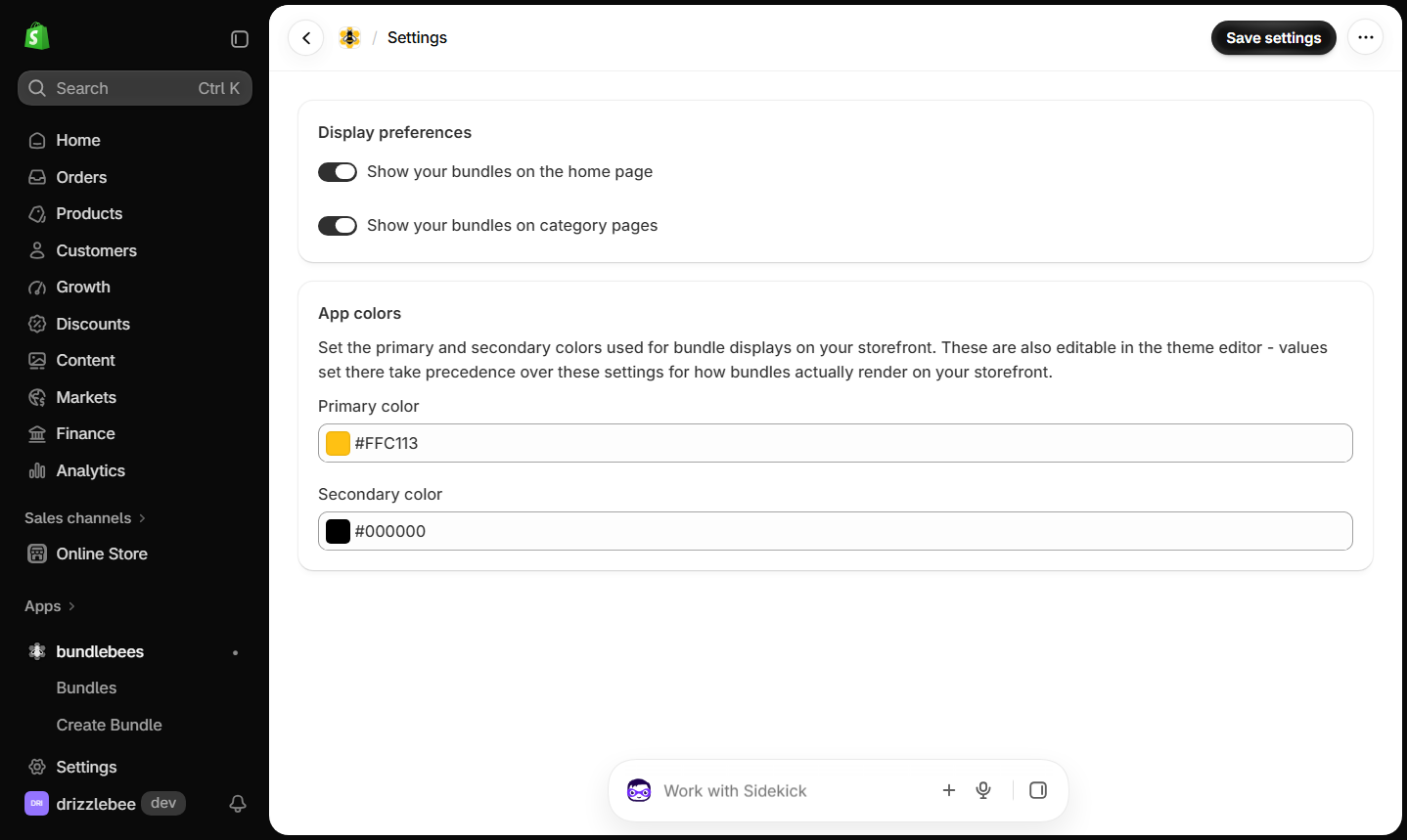Expand Sales channels section
1407x840 pixels.
tap(85, 518)
